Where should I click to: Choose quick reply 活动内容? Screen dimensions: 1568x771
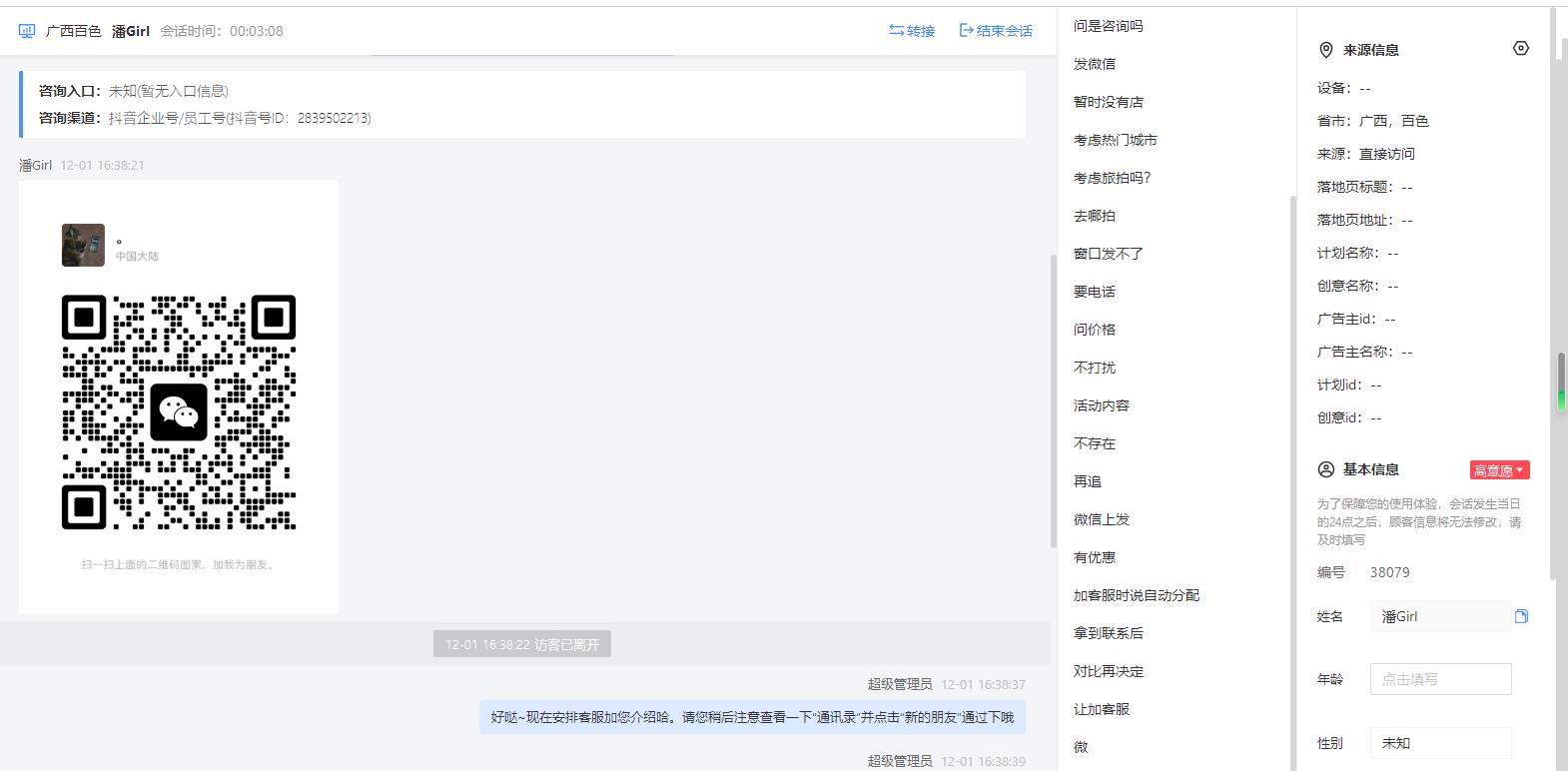pos(1102,405)
